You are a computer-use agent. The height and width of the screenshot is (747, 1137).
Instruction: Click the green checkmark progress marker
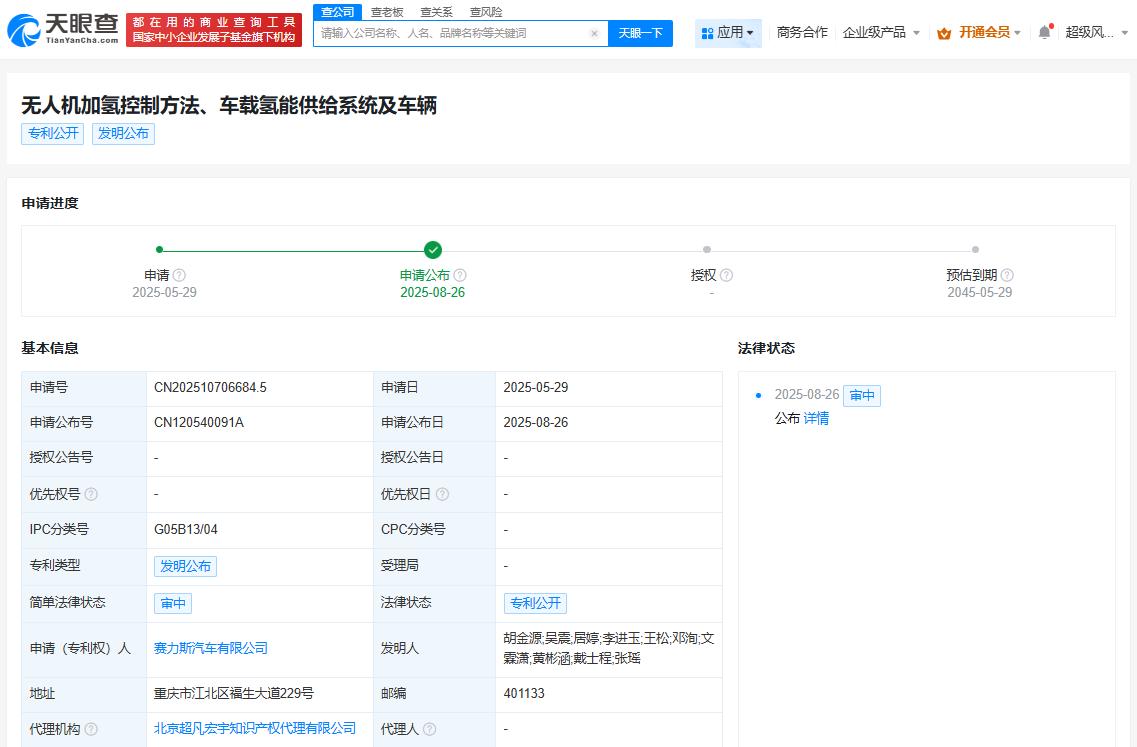click(x=433, y=250)
